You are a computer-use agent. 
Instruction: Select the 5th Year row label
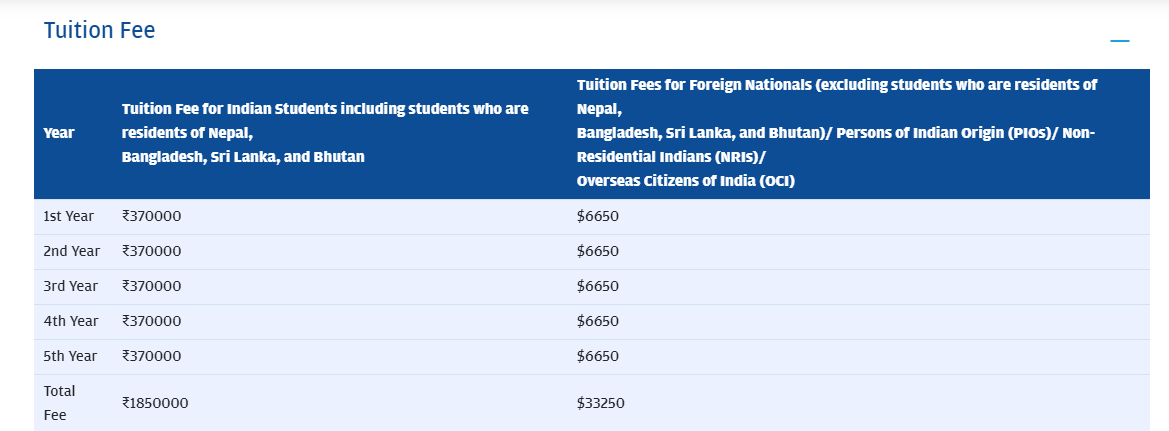(x=70, y=356)
